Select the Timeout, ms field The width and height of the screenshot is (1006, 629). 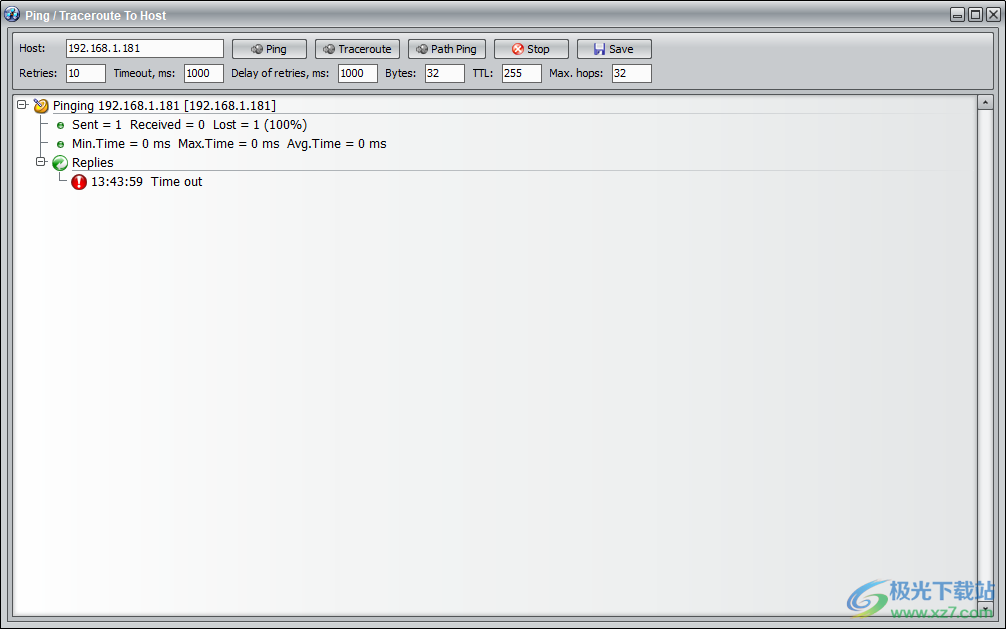tap(203, 73)
